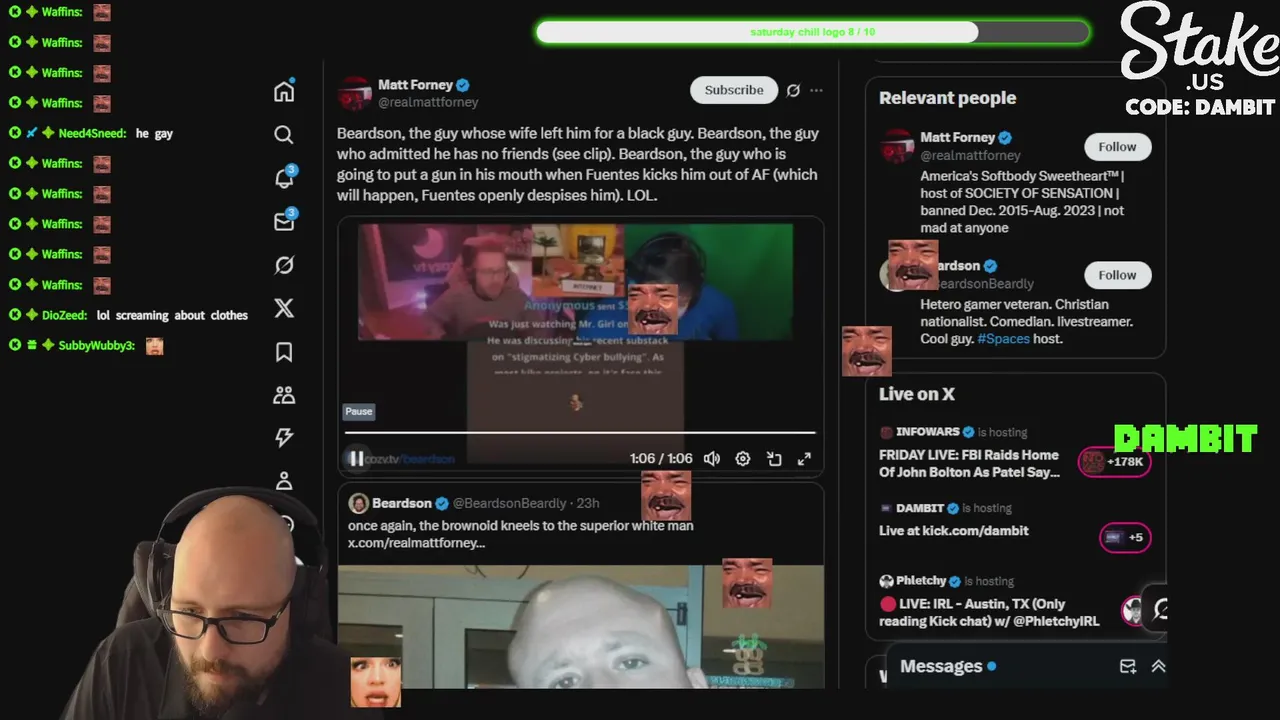Viewport: 1280px width, 720px height.
Task: Join the INFOWARS live space
Action: [x=969, y=463]
